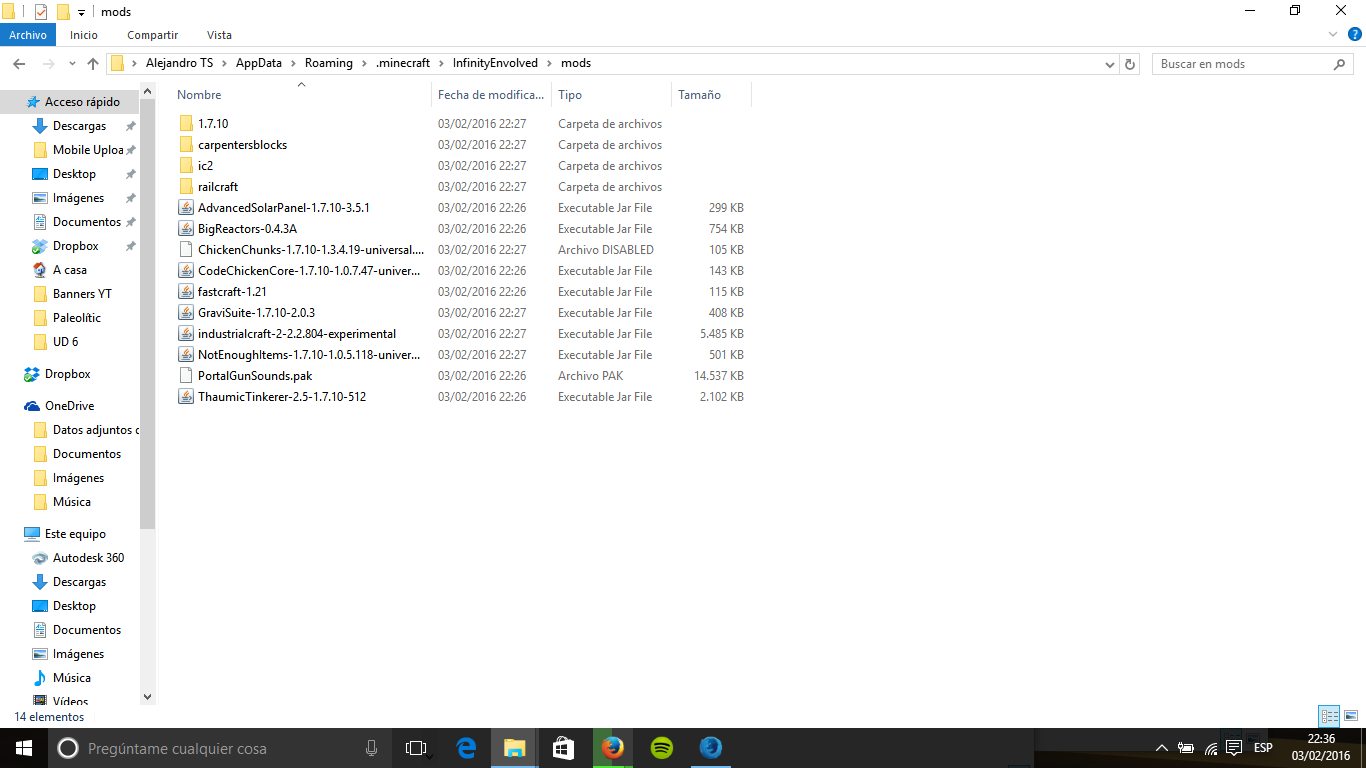Select the railcraft folder

[x=218, y=187]
